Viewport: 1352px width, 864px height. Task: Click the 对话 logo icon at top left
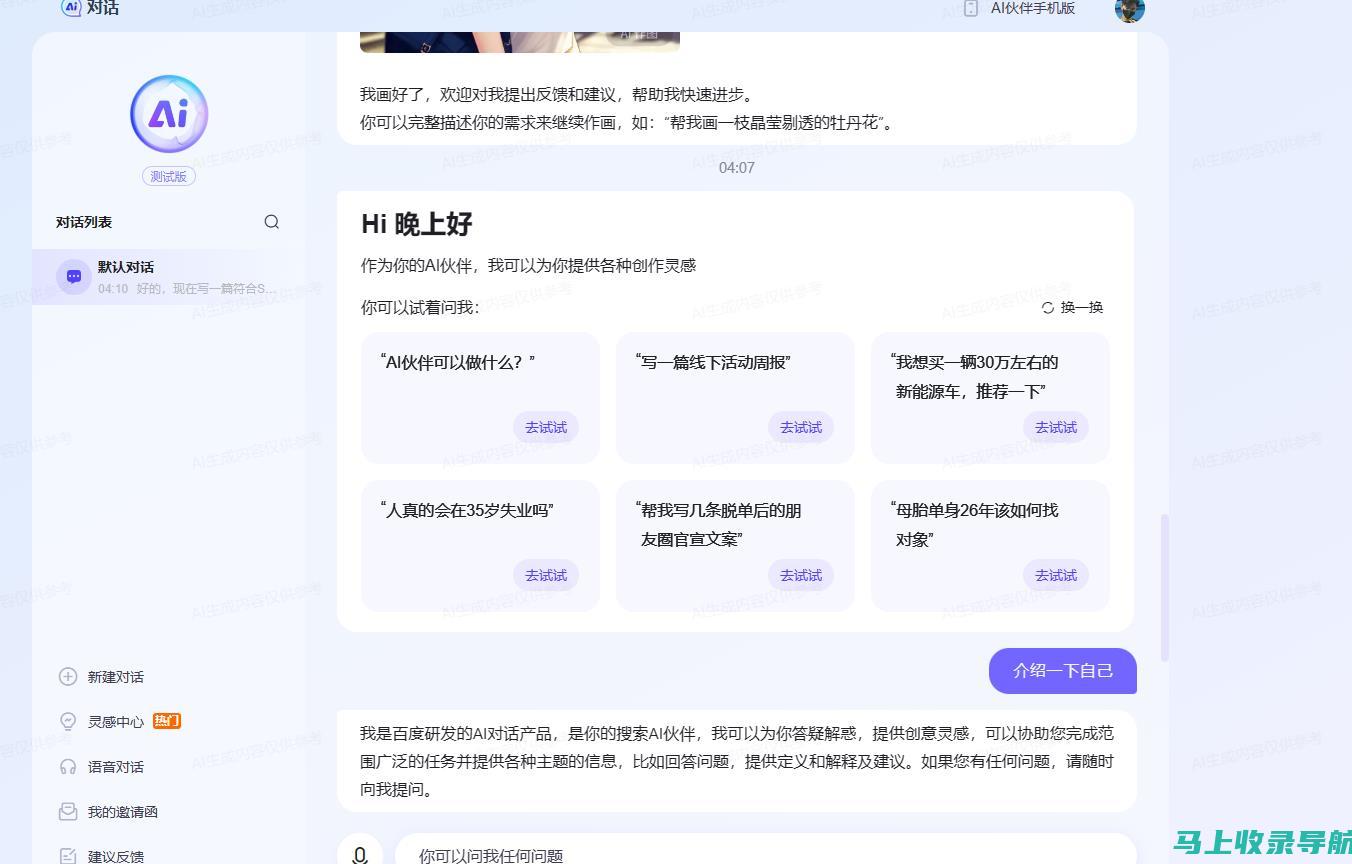[x=71, y=8]
